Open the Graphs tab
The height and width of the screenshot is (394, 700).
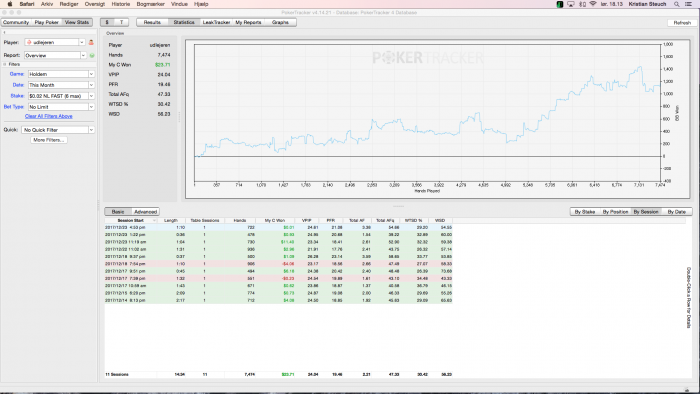280,22
